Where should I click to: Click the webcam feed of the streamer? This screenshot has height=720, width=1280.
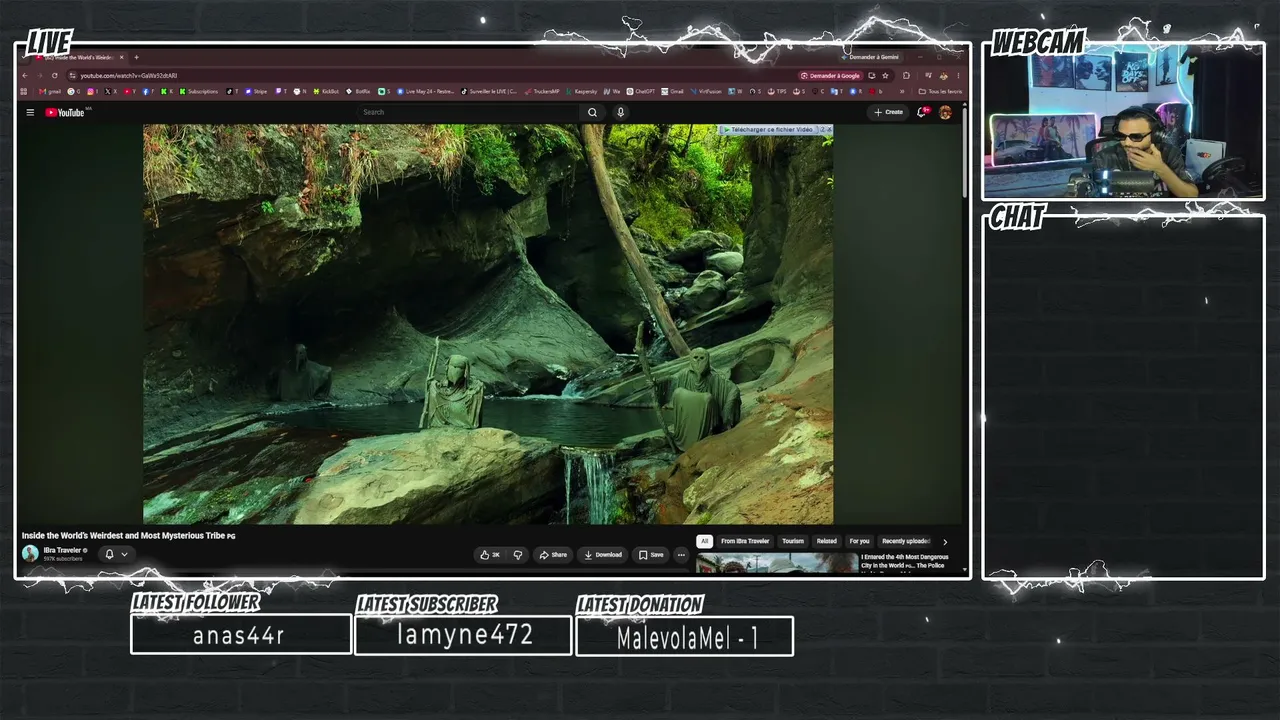(x=1123, y=122)
